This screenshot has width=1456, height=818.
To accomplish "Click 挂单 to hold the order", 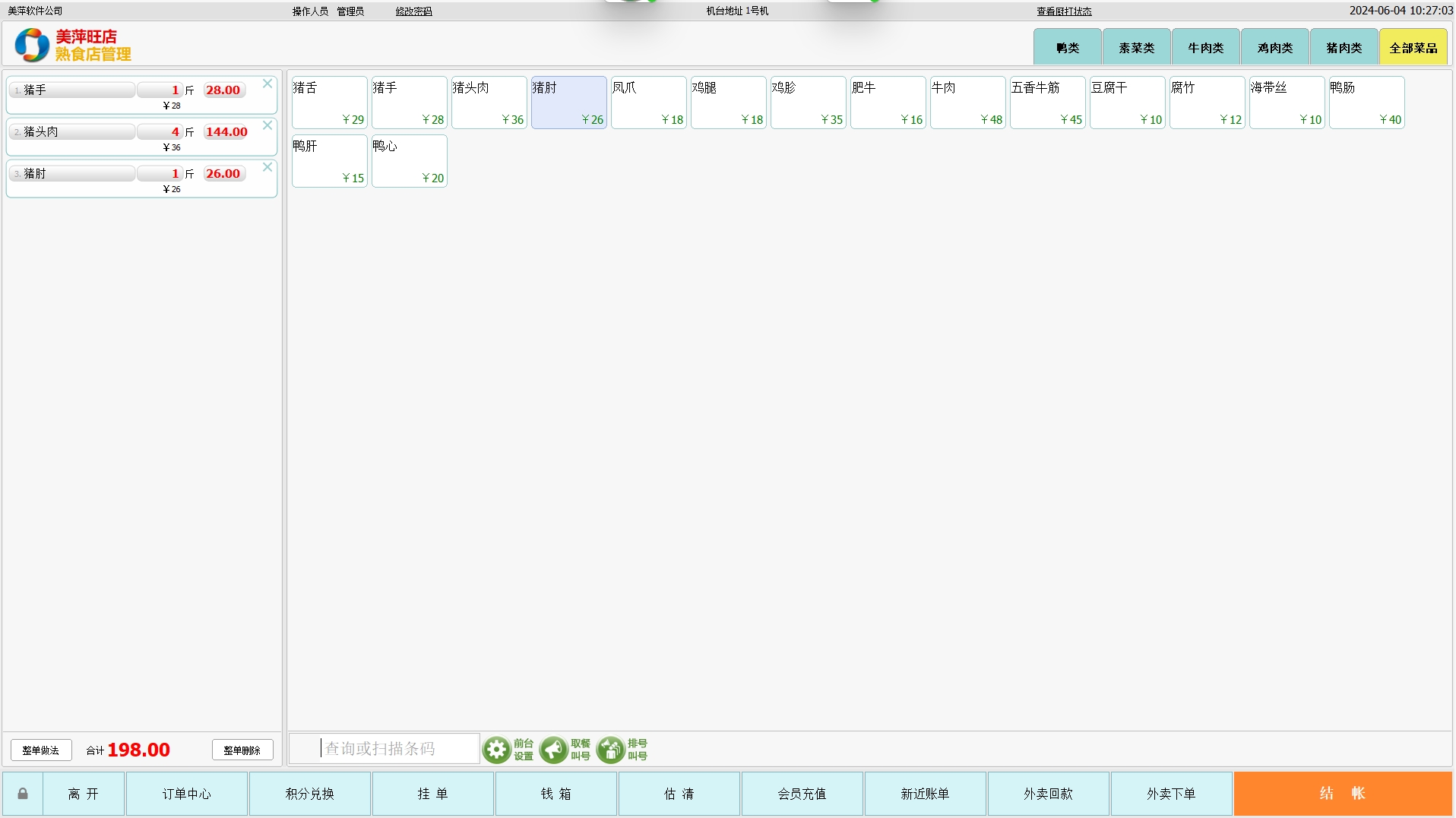I will coord(432,794).
